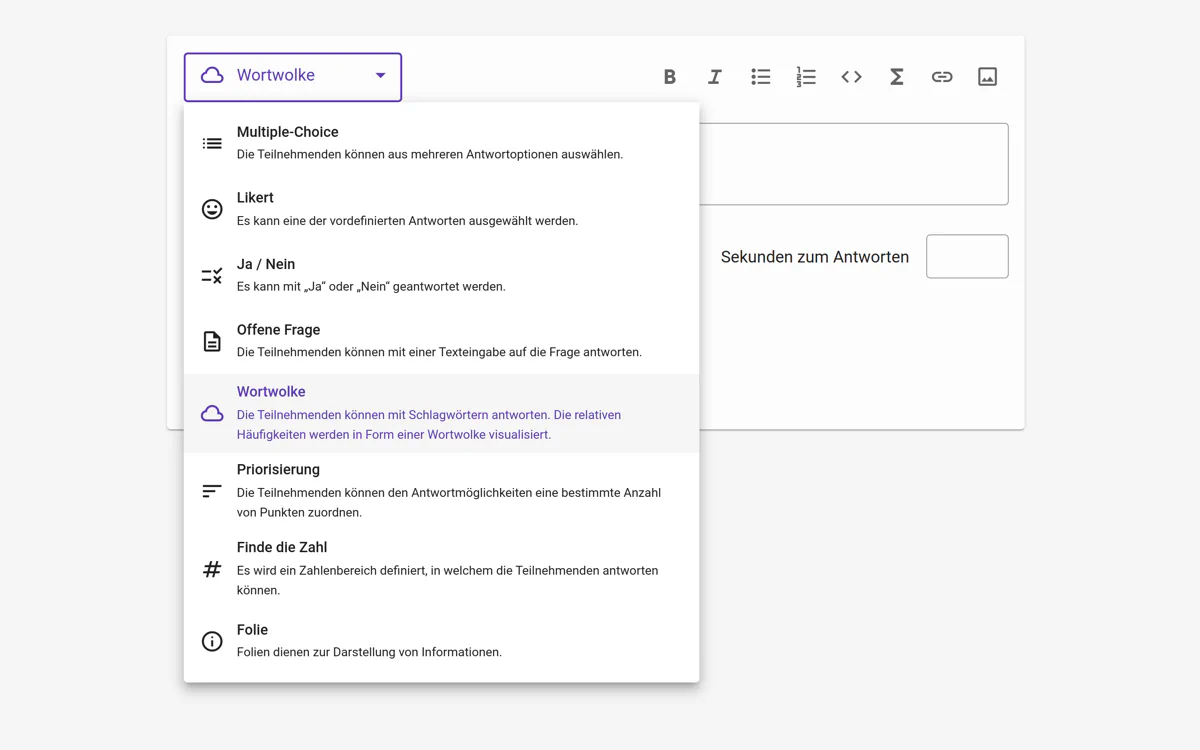Insert a numbered list
The height and width of the screenshot is (750, 1200).
[806, 77]
